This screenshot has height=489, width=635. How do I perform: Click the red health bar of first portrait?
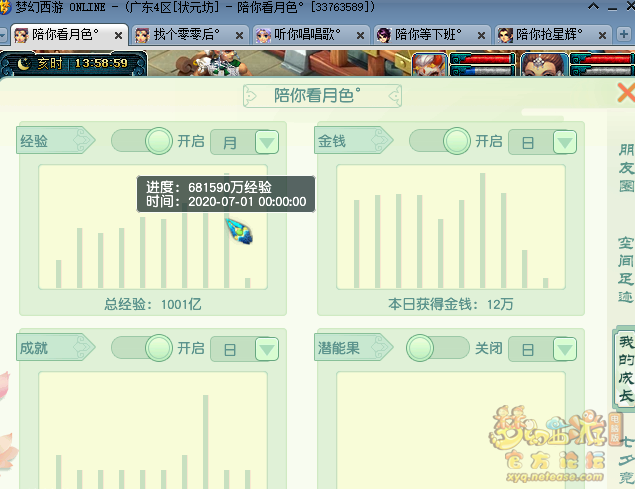tap(486, 59)
